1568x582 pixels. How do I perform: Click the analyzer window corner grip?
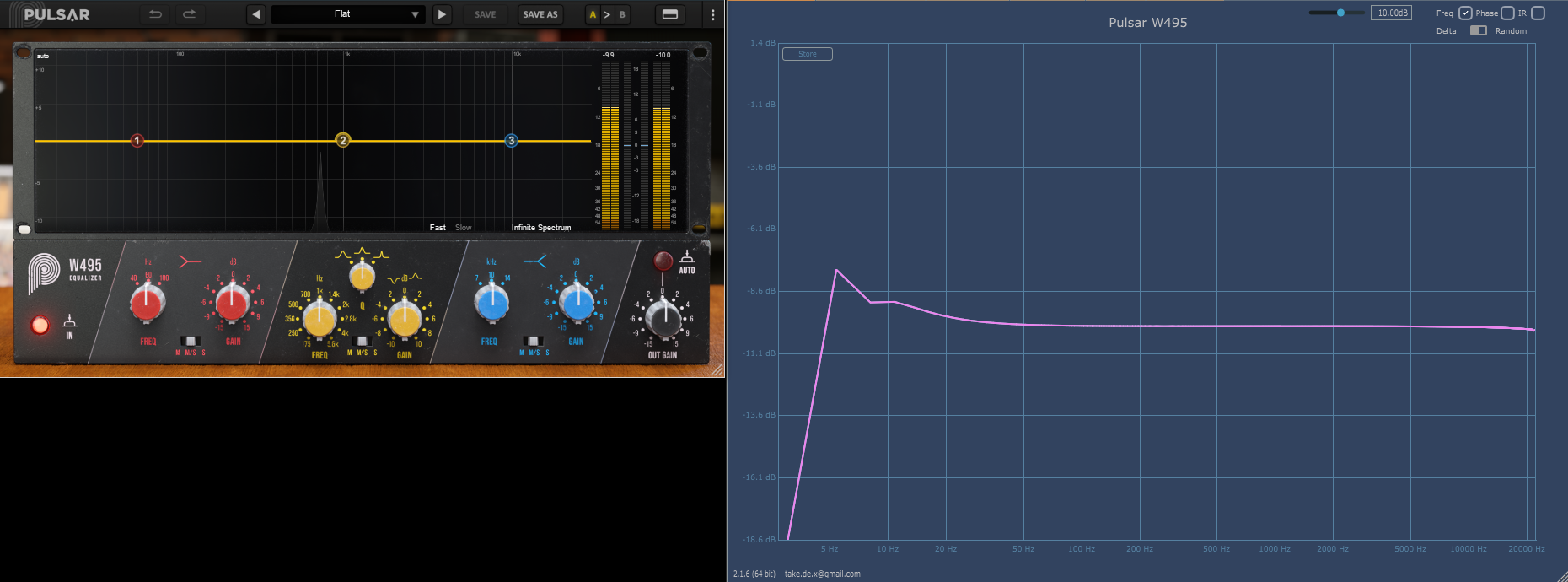point(1561,575)
